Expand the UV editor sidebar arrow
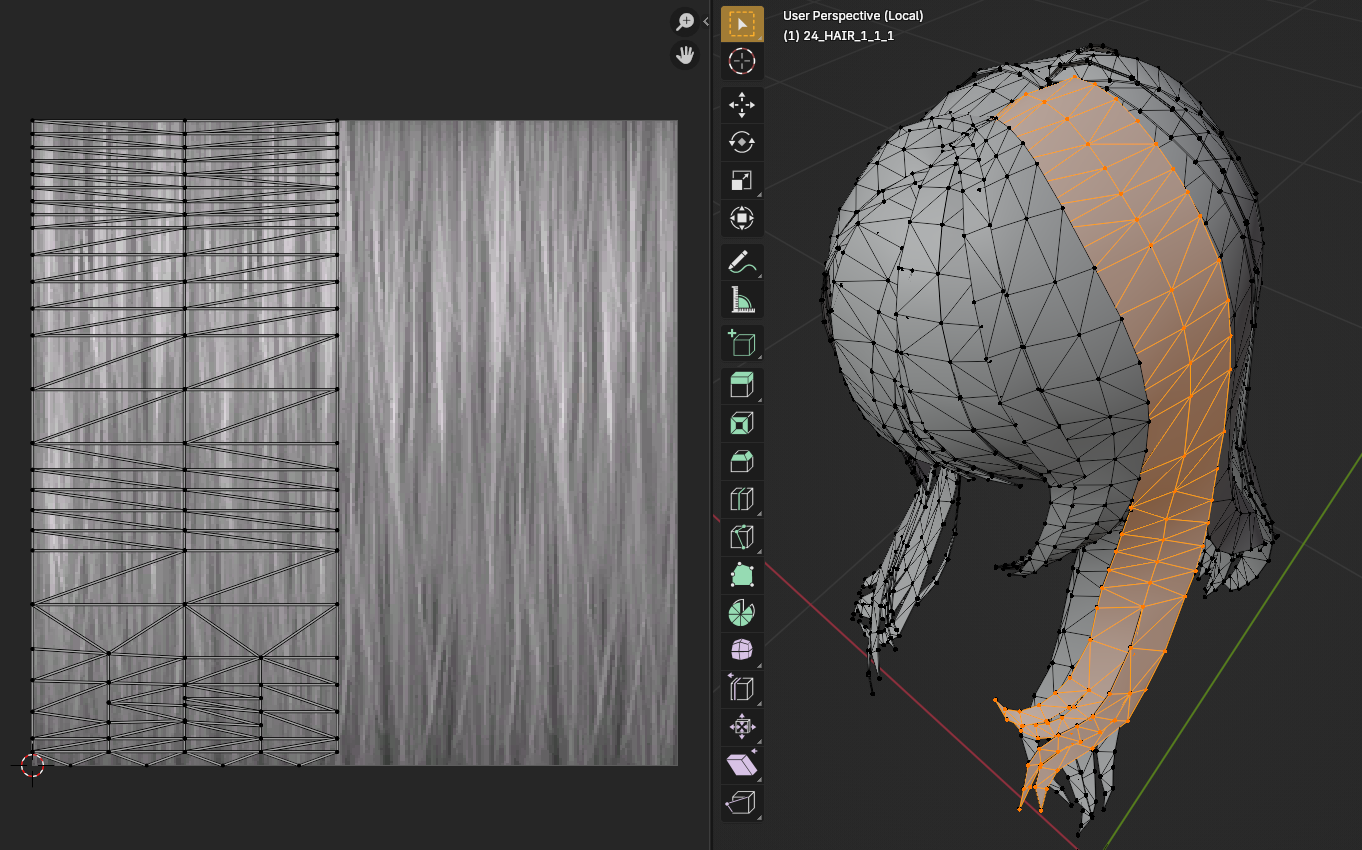Viewport: 1362px width, 850px height. (706, 21)
